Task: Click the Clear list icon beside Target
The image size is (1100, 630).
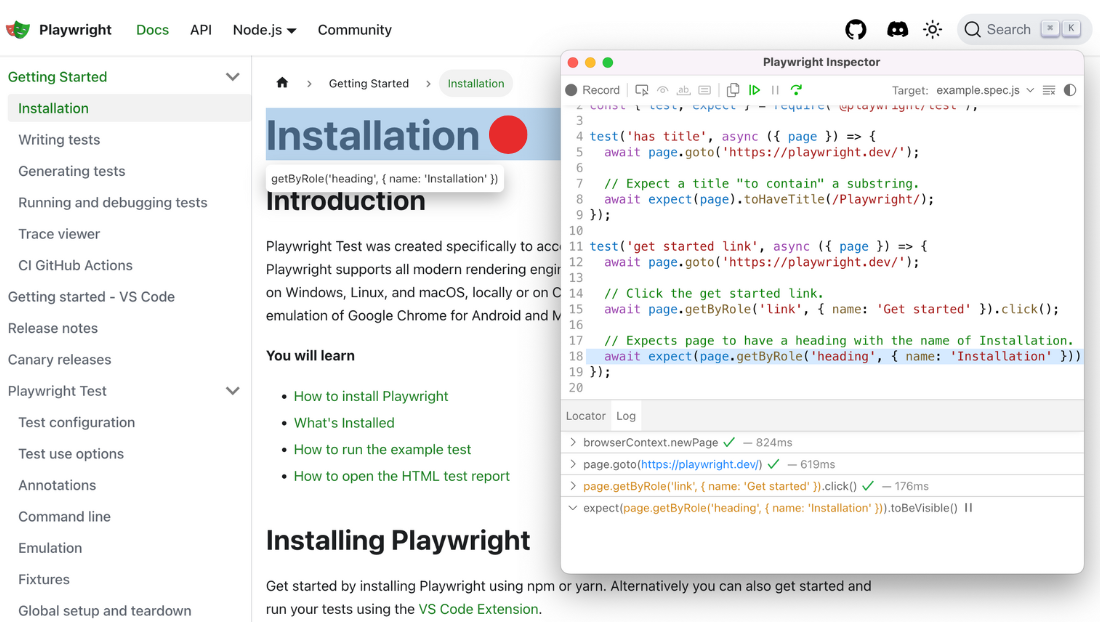Action: tap(1048, 90)
